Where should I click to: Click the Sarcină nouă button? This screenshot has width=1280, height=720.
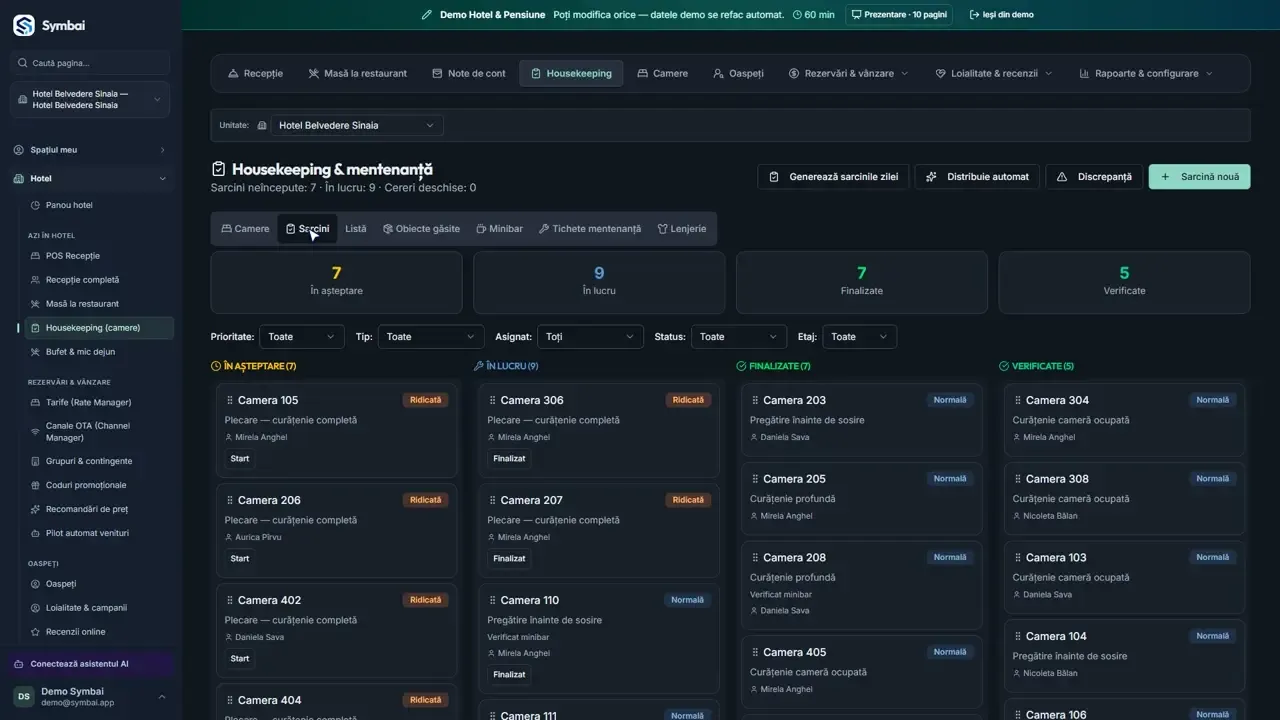pyautogui.click(x=1199, y=177)
